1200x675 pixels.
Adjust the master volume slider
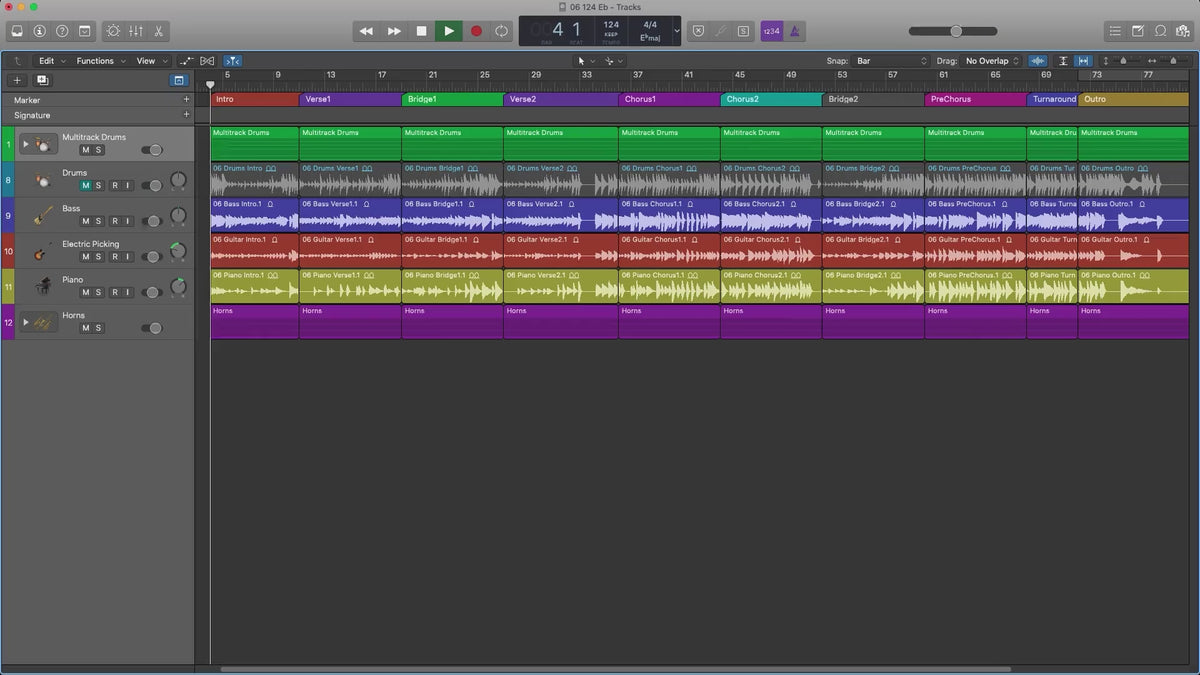coord(956,31)
